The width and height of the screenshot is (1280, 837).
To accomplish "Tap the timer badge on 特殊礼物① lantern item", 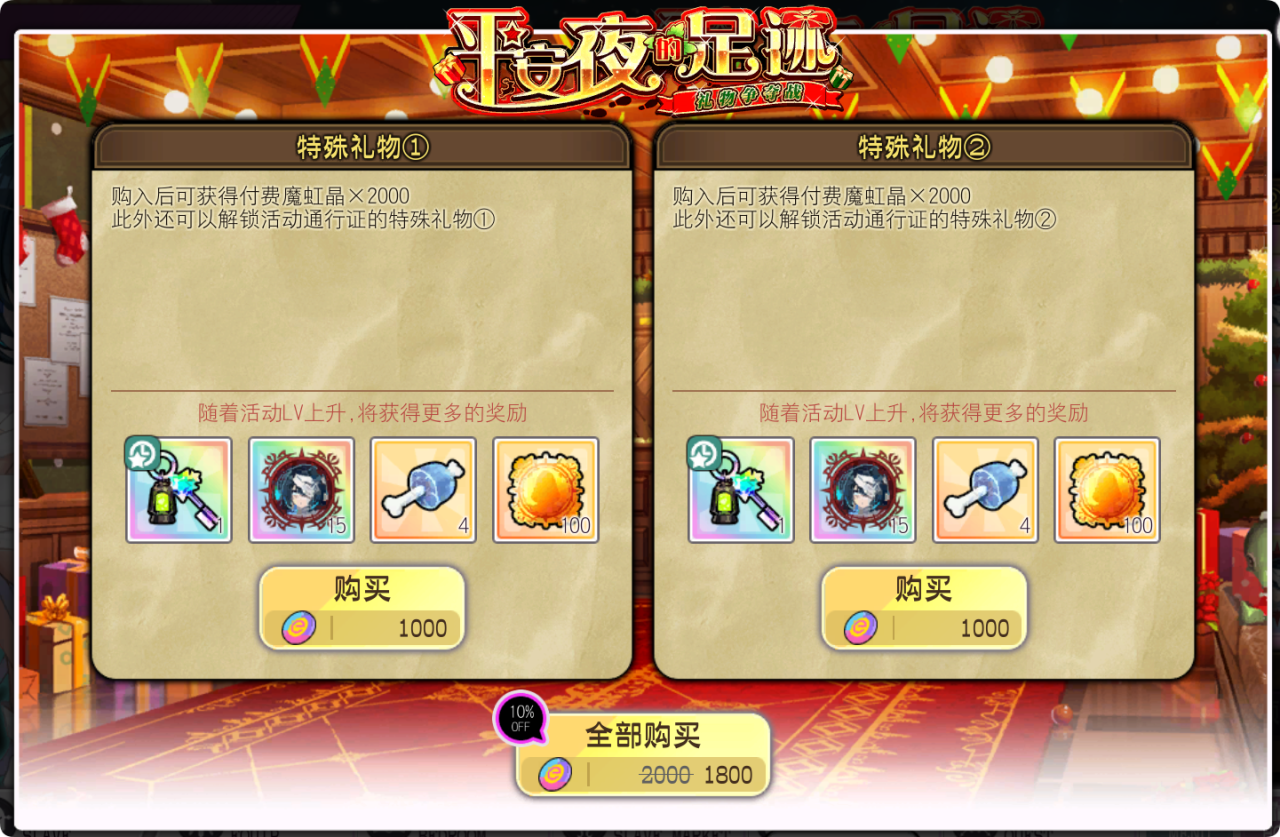I will pyautogui.click(x=142, y=453).
